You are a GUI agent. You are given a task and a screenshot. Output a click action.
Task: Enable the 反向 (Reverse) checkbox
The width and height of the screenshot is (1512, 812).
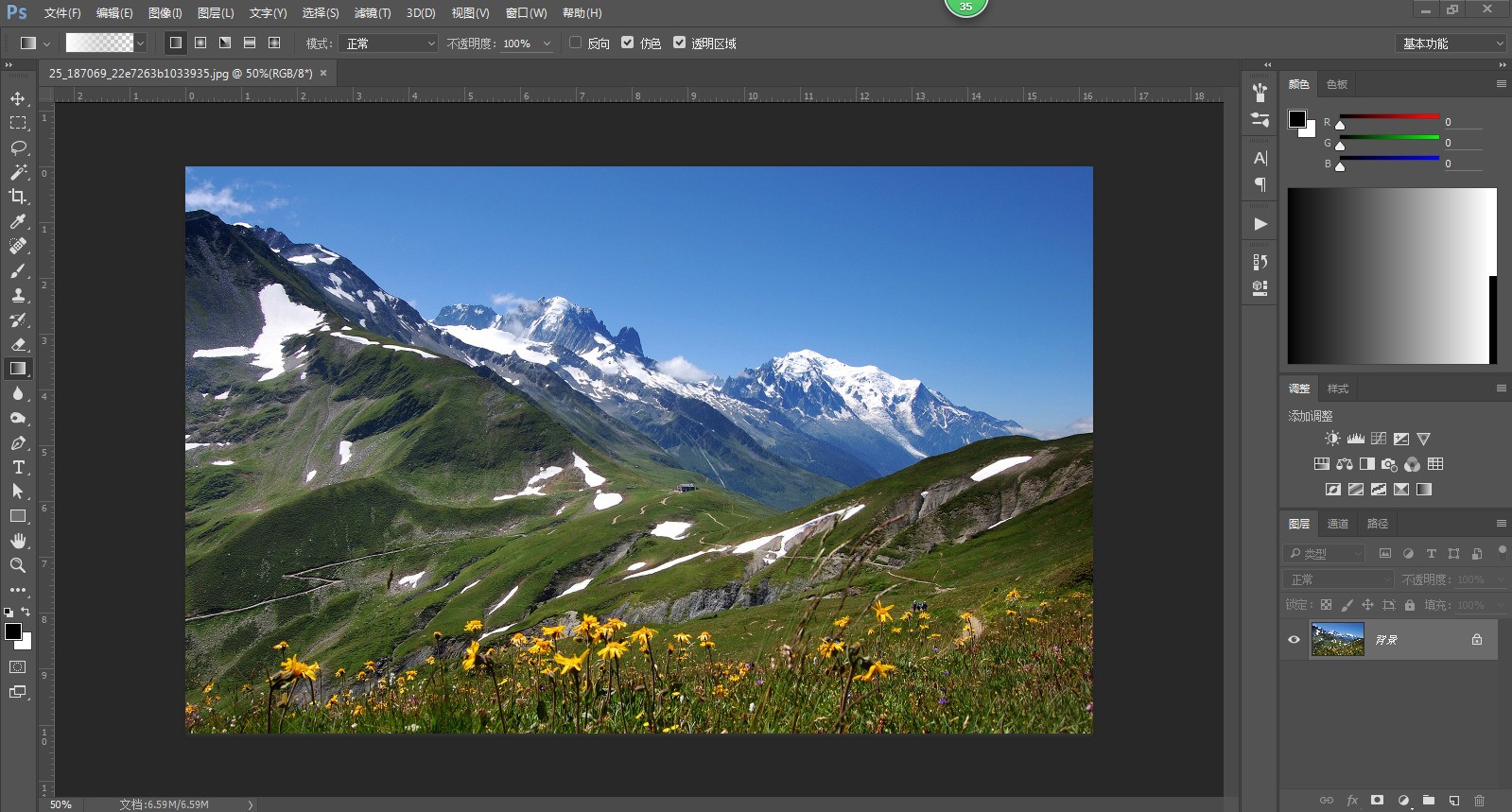(x=575, y=43)
